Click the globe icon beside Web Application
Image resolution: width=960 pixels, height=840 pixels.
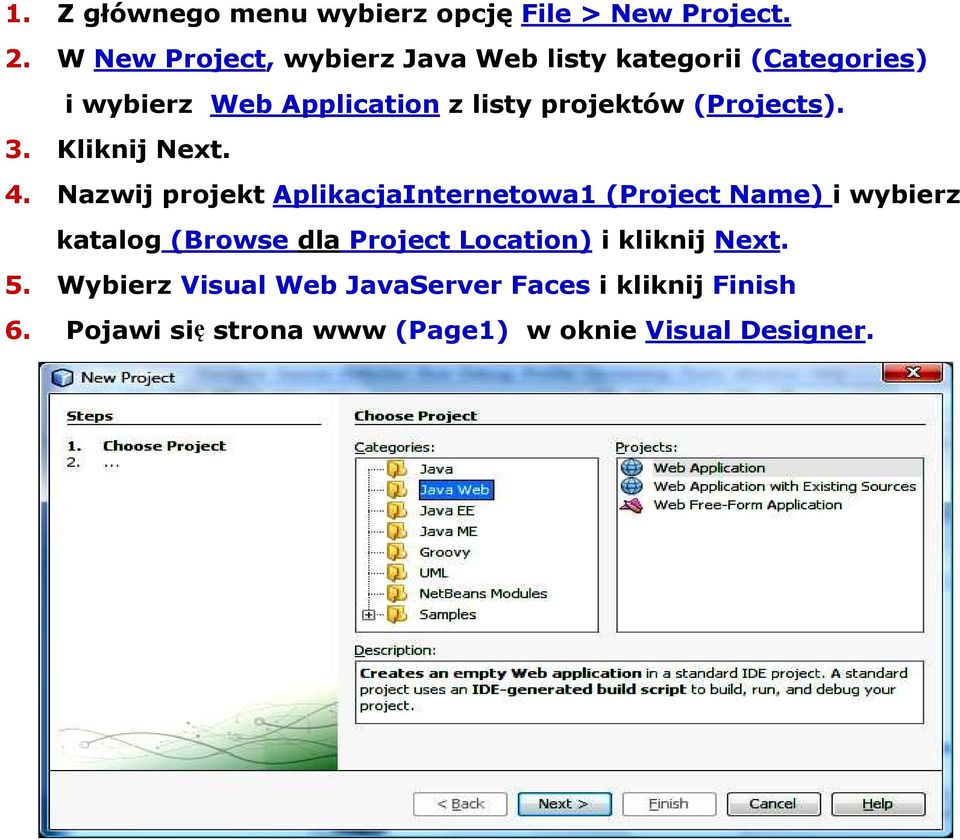[x=632, y=468]
